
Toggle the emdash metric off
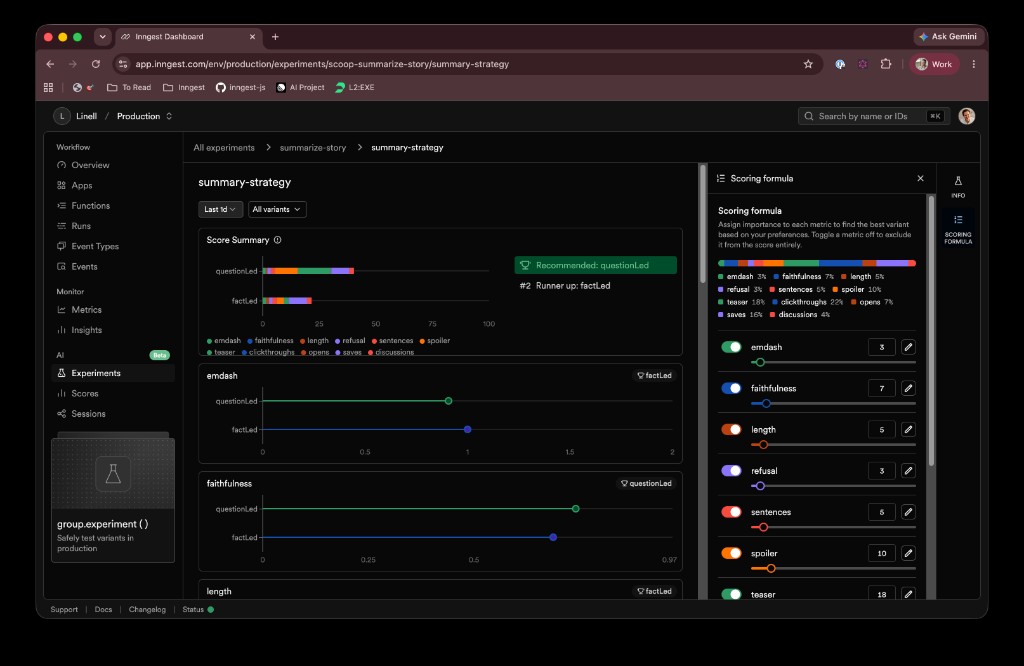click(x=731, y=347)
